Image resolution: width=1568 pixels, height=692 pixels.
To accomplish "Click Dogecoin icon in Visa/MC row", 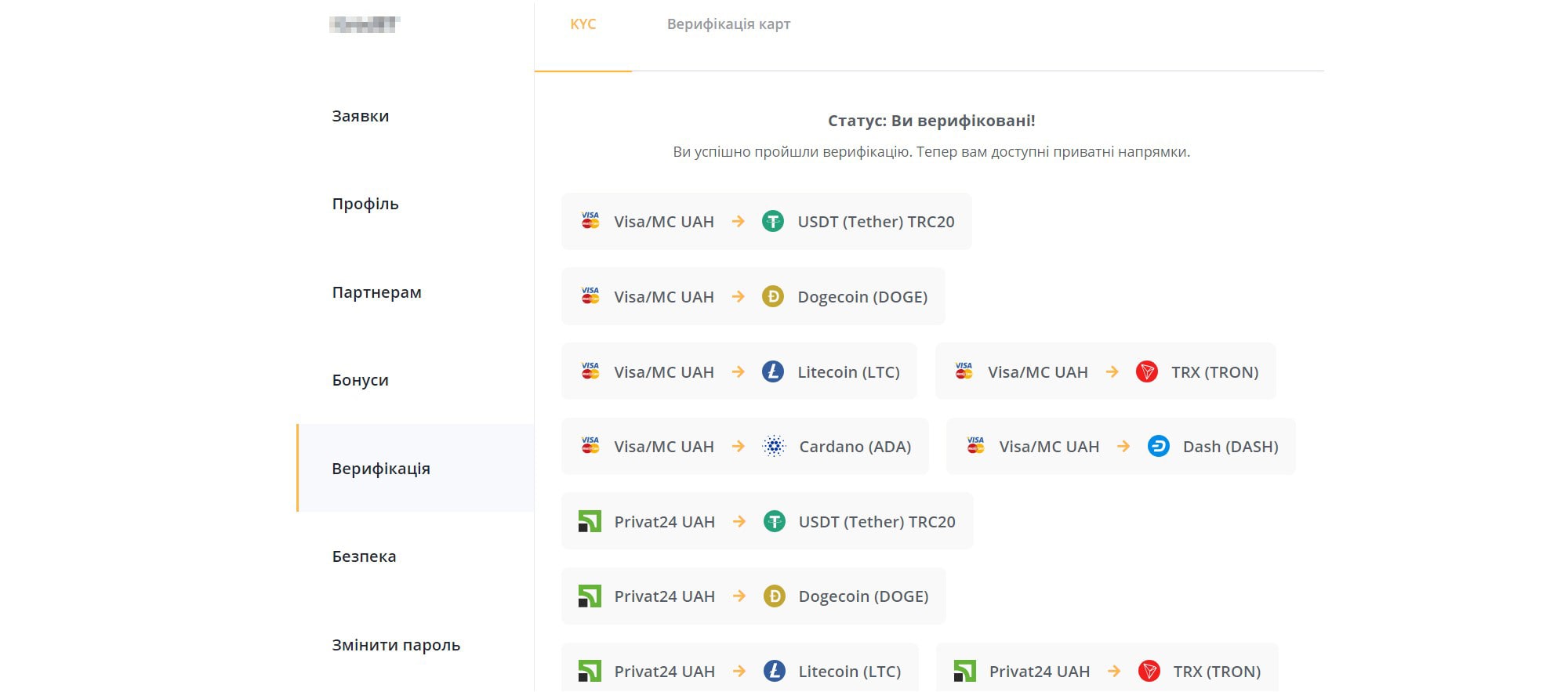I will 773,296.
